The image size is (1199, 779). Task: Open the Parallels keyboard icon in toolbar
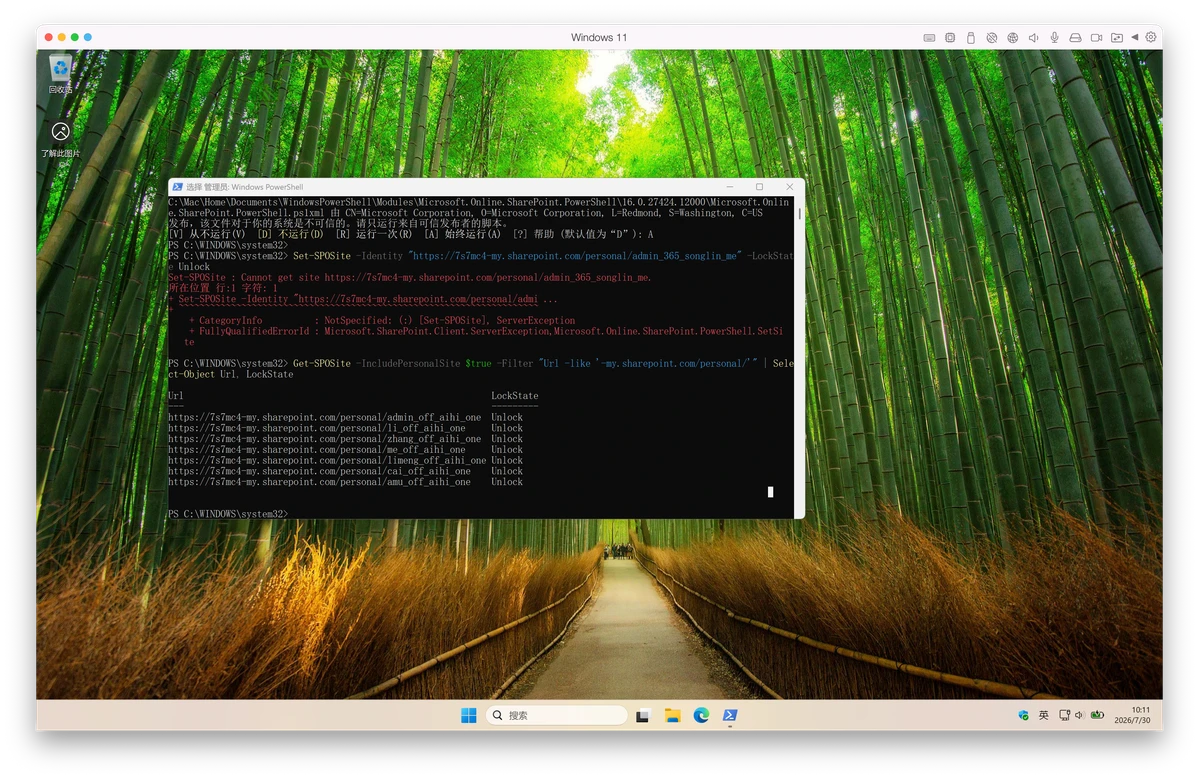click(x=929, y=37)
